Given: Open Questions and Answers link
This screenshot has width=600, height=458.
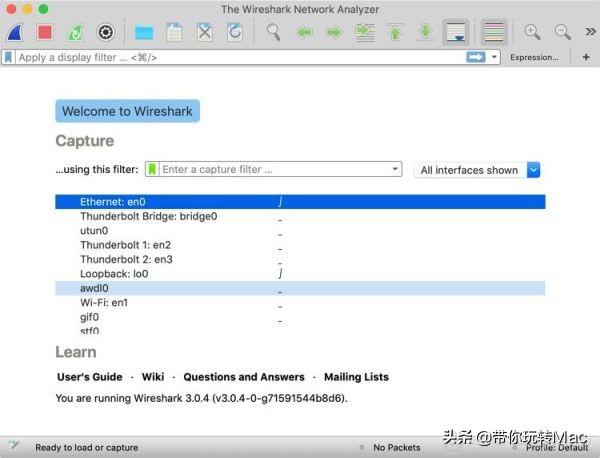Looking at the screenshot, I should point(244,377).
